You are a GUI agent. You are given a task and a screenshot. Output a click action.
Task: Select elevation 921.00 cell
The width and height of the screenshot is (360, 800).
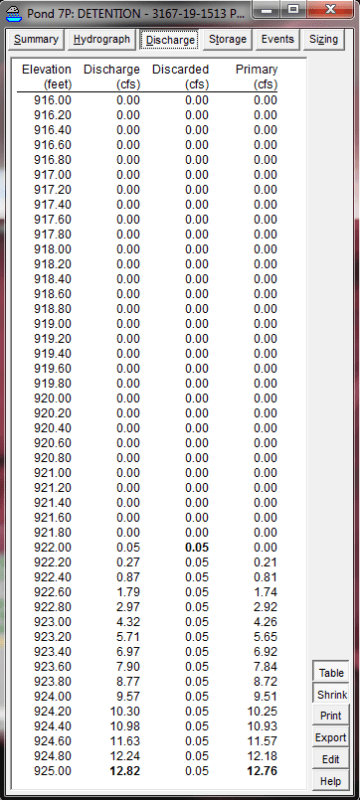pyautogui.click(x=53, y=472)
